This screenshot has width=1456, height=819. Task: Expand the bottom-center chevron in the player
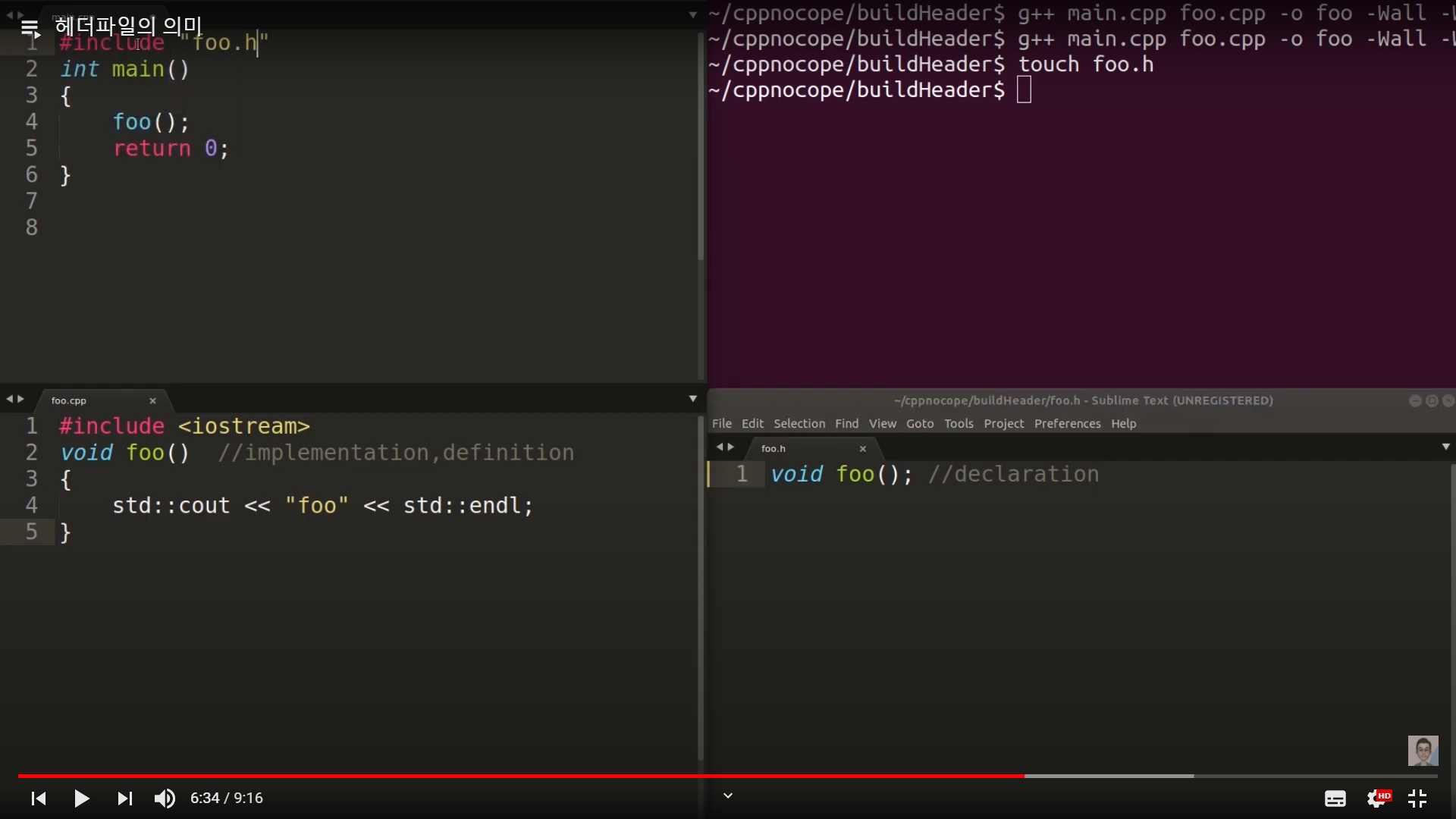pos(727,795)
